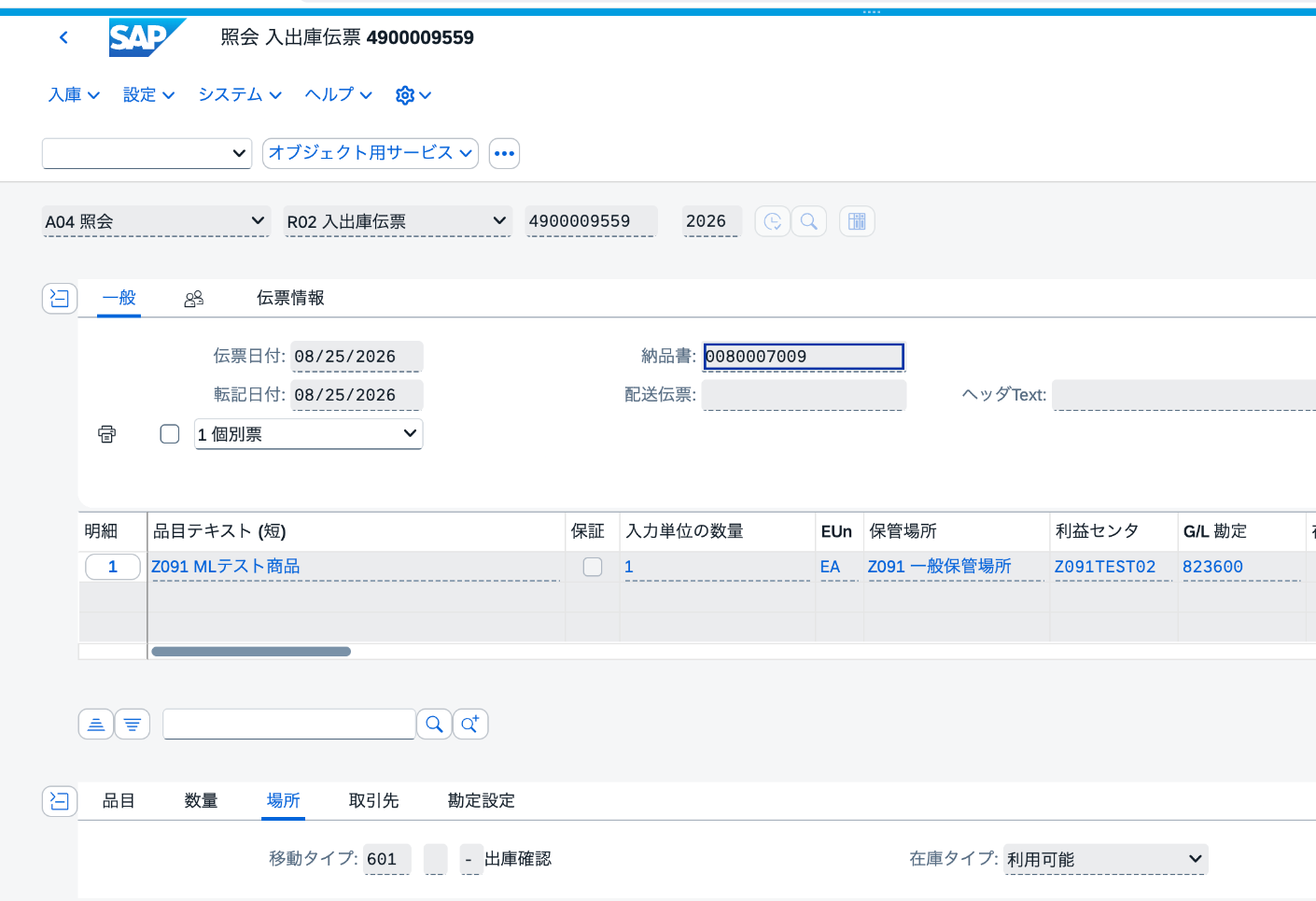Screen dimensions: 1316x901
Task: Open the empty command field dropdown
Action: (x=147, y=153)
